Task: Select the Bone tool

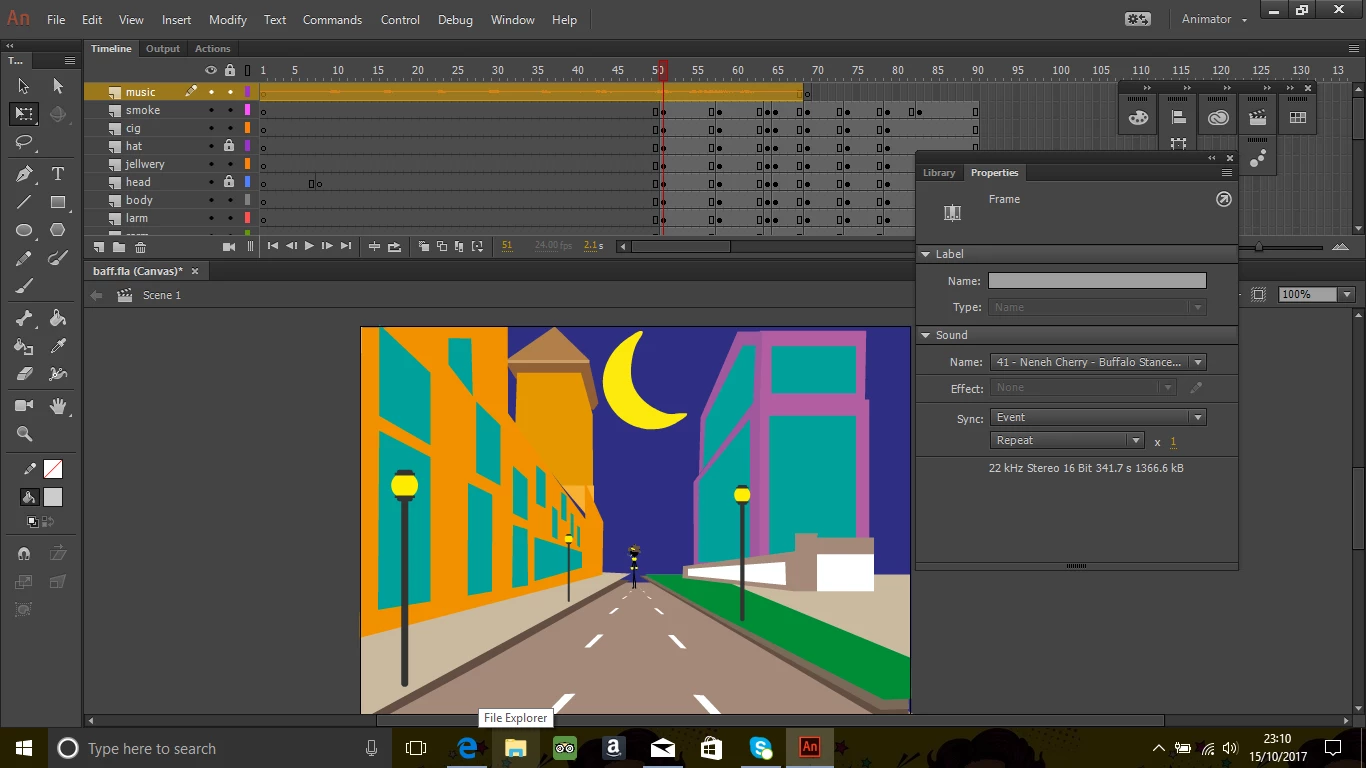Action: click(x=24, y=319)
